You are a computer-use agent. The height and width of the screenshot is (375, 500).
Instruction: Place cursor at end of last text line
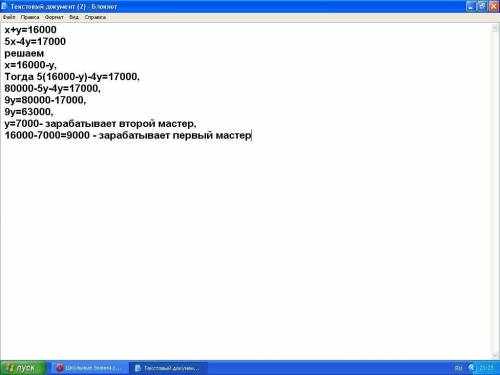coord(251,135)
